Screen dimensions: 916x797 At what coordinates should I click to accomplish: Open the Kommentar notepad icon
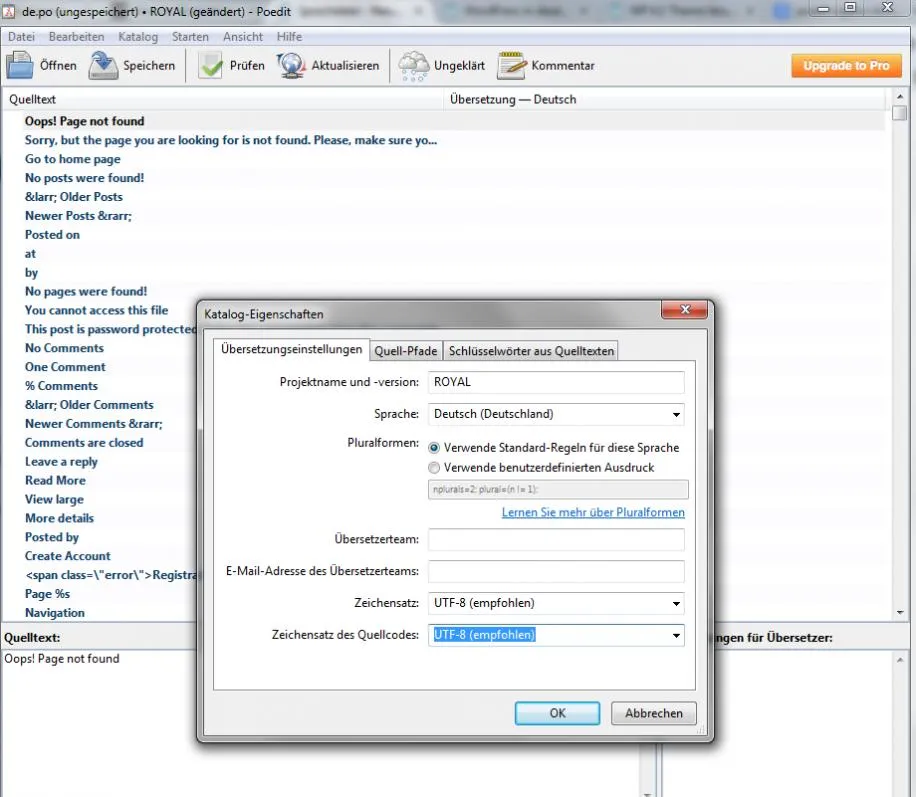pos(512,65)
